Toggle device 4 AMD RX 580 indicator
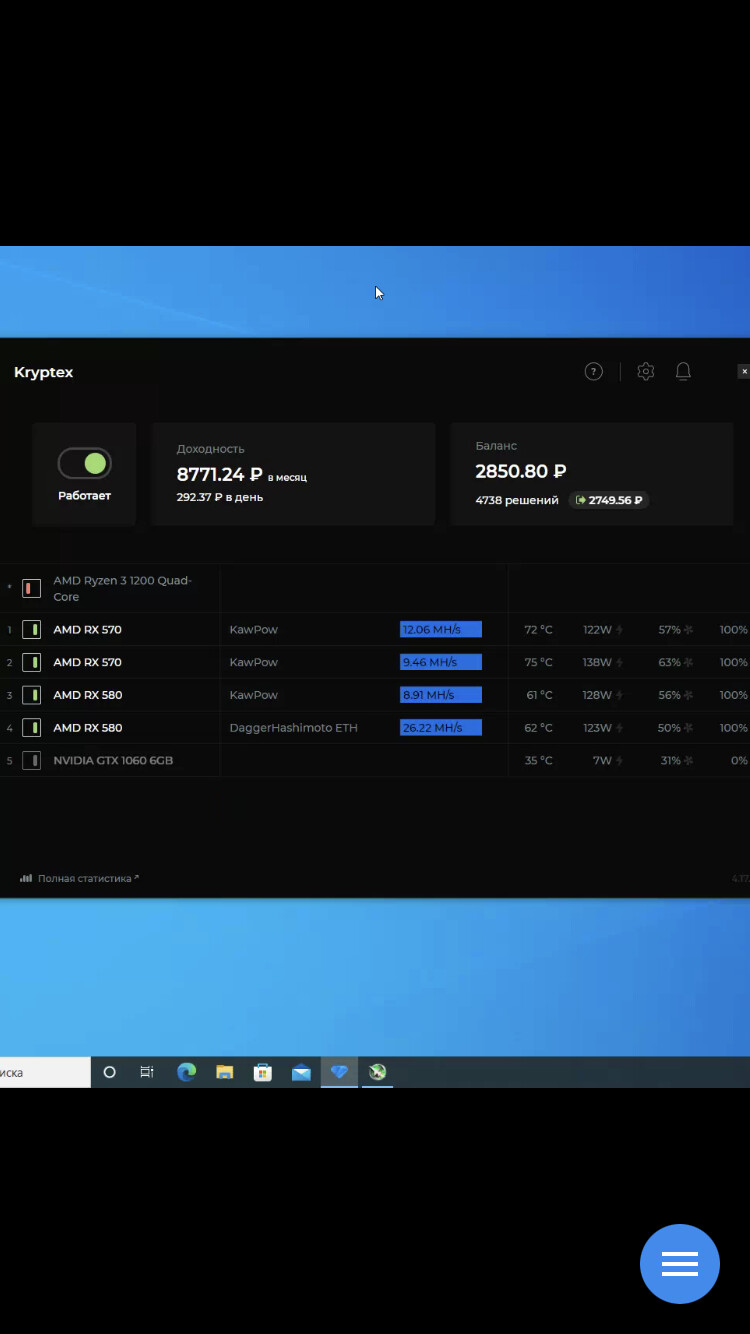 click(32, 728)
